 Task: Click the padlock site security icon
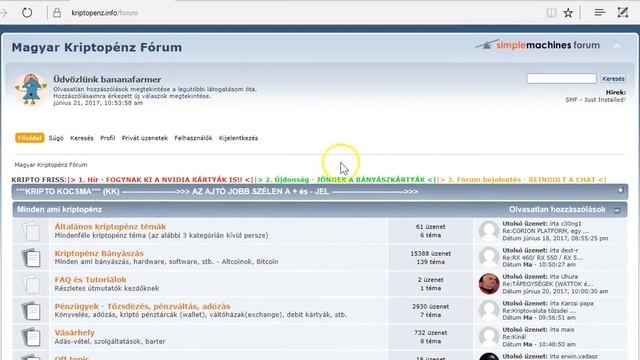[x=57, y=13]
